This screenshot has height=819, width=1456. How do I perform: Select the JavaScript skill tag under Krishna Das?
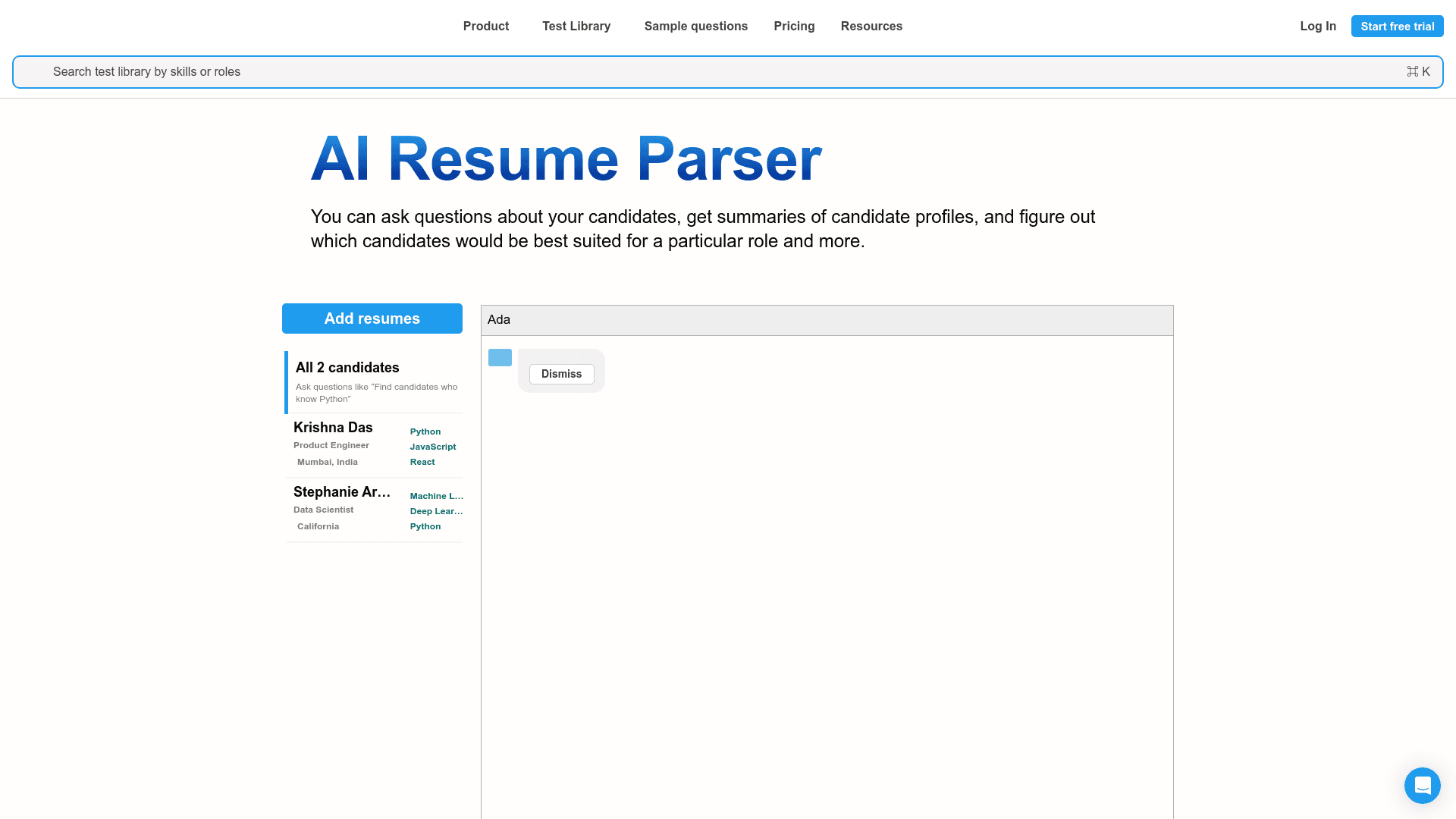click(432, 447)
